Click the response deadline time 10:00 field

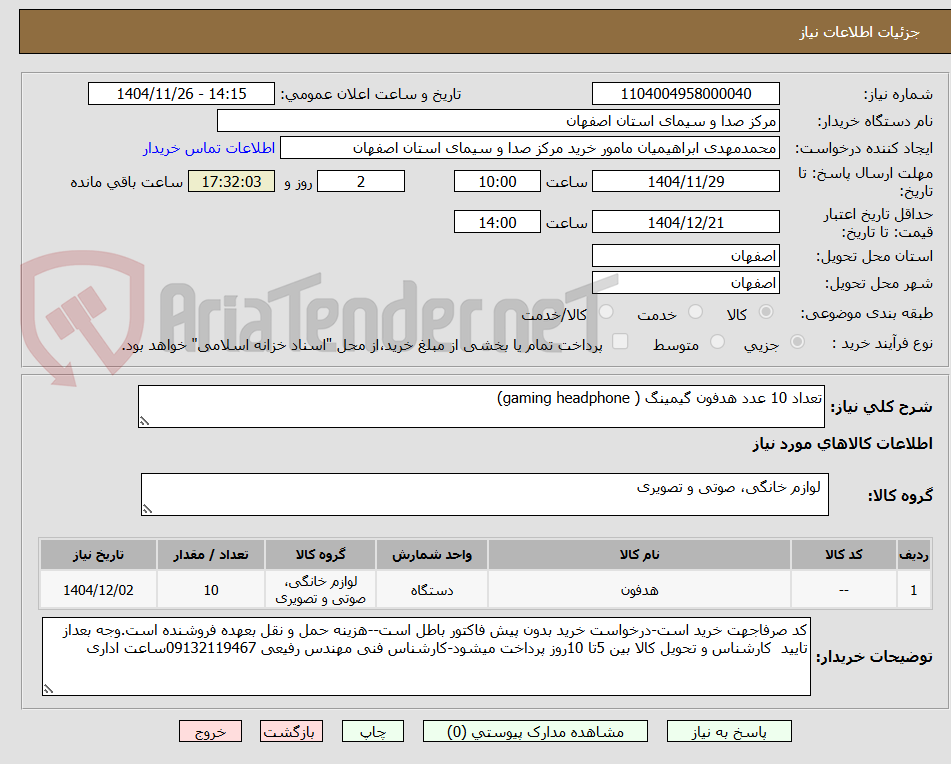click(497, 181)
